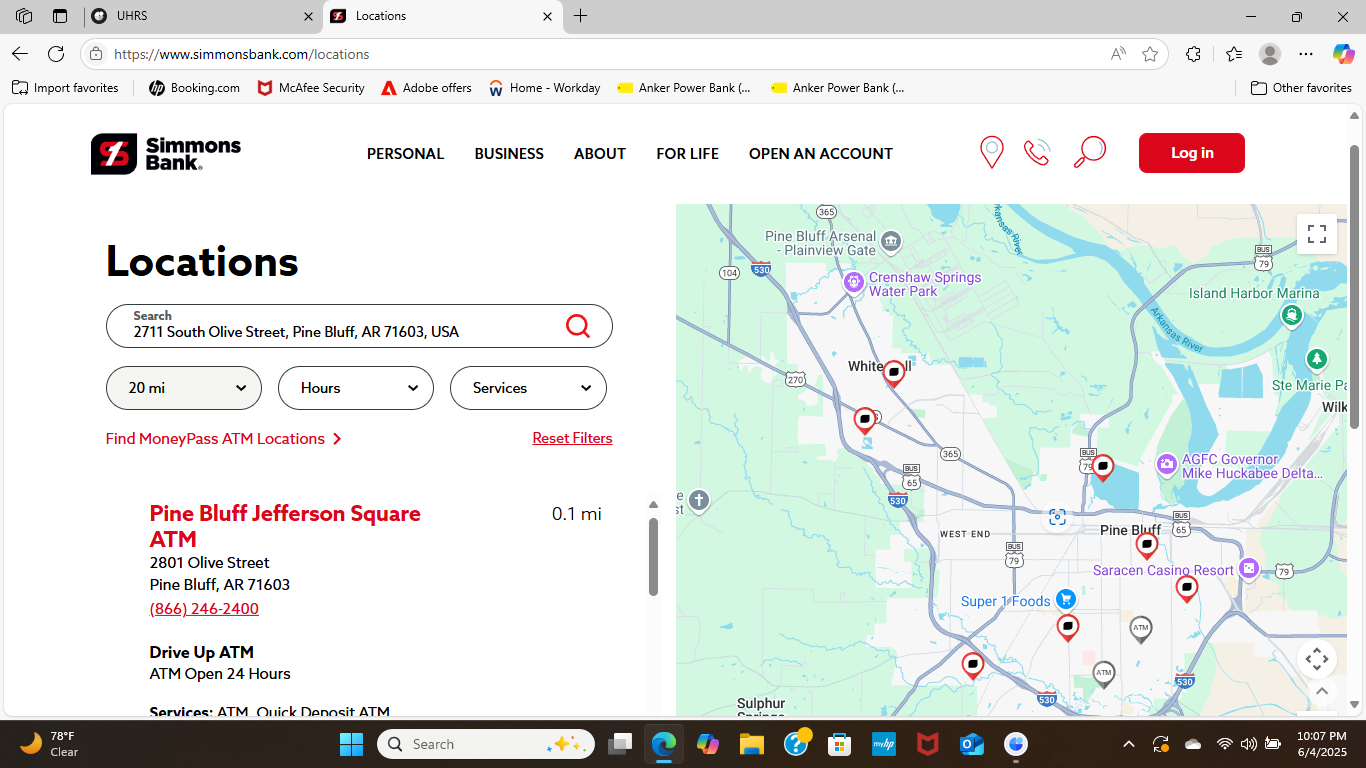Image resolution: width=1366 pixels, height=768 pixels.
Task: Open the weather widget showing 78°F
Action: pyautogui.click(x=50, y=744)
